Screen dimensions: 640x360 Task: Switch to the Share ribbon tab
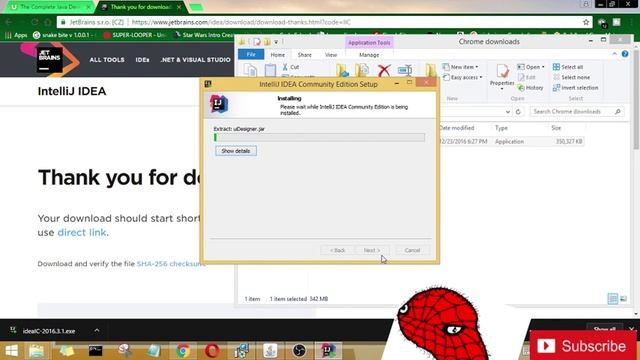pyautogui.click(x=304, y=55)
